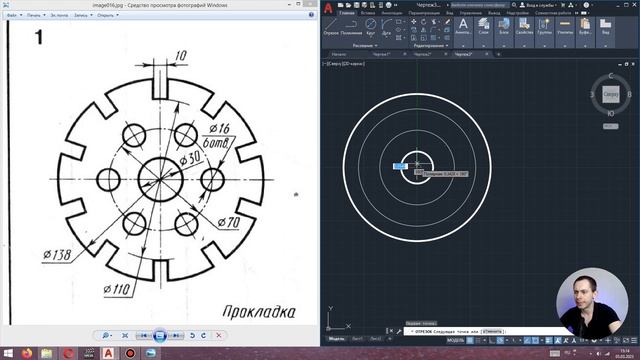Click the search magnifier in AutoCAD title bar

(x=514, y=5)
